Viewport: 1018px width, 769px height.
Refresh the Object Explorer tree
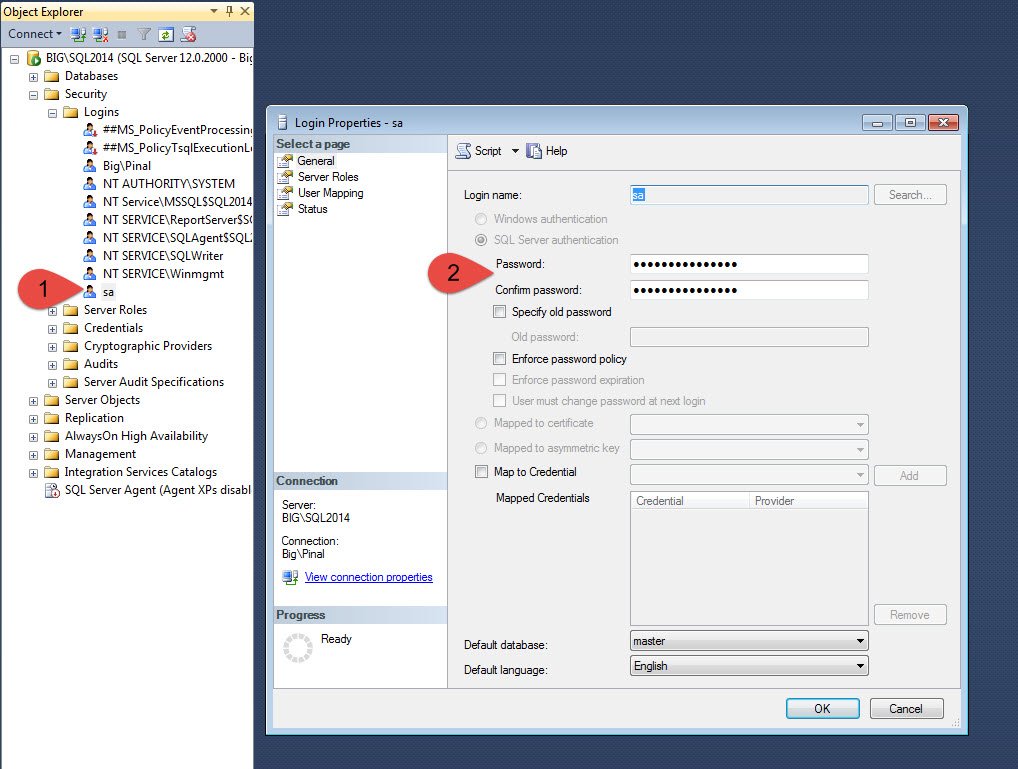(x=166, y=34)
